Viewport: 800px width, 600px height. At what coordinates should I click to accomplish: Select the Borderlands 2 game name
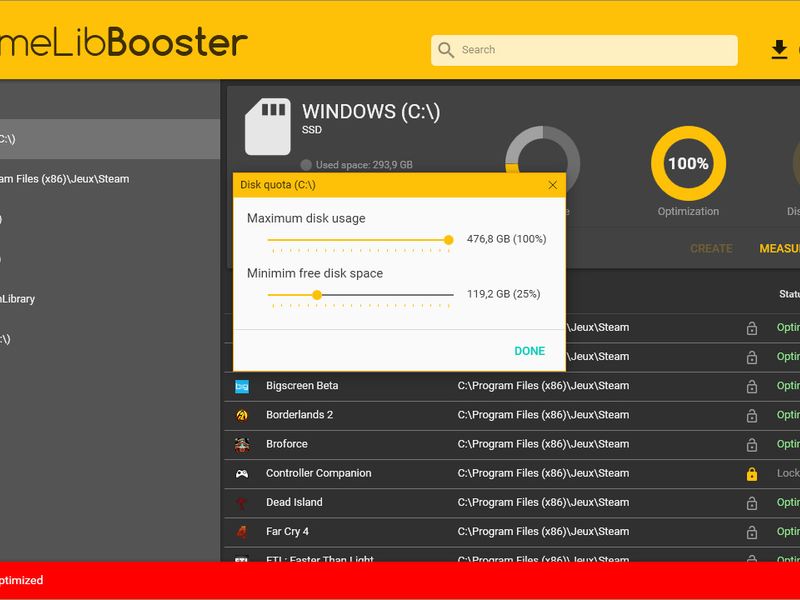click(299, 415)
